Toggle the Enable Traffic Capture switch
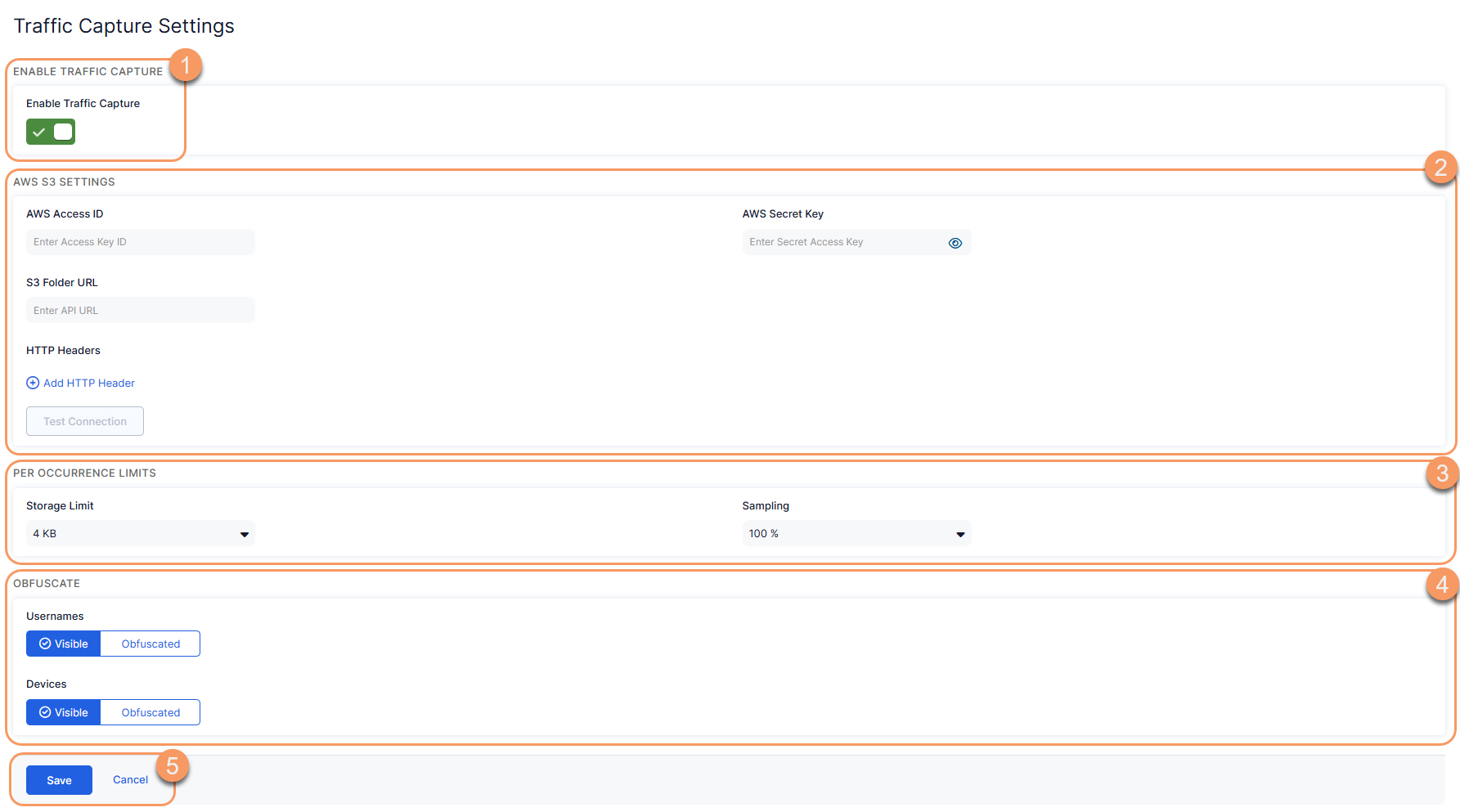The image size is (1460, 812). coord(51,132)
